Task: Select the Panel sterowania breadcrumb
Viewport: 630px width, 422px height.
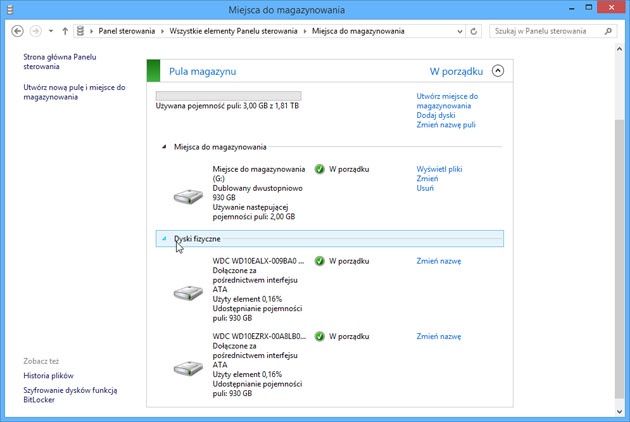Action: (127, 31)
